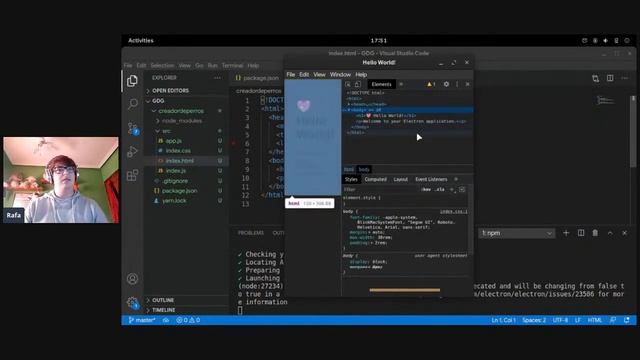
Task: Open the terminal selector dropdown showing npm
Action: [516, 233]
